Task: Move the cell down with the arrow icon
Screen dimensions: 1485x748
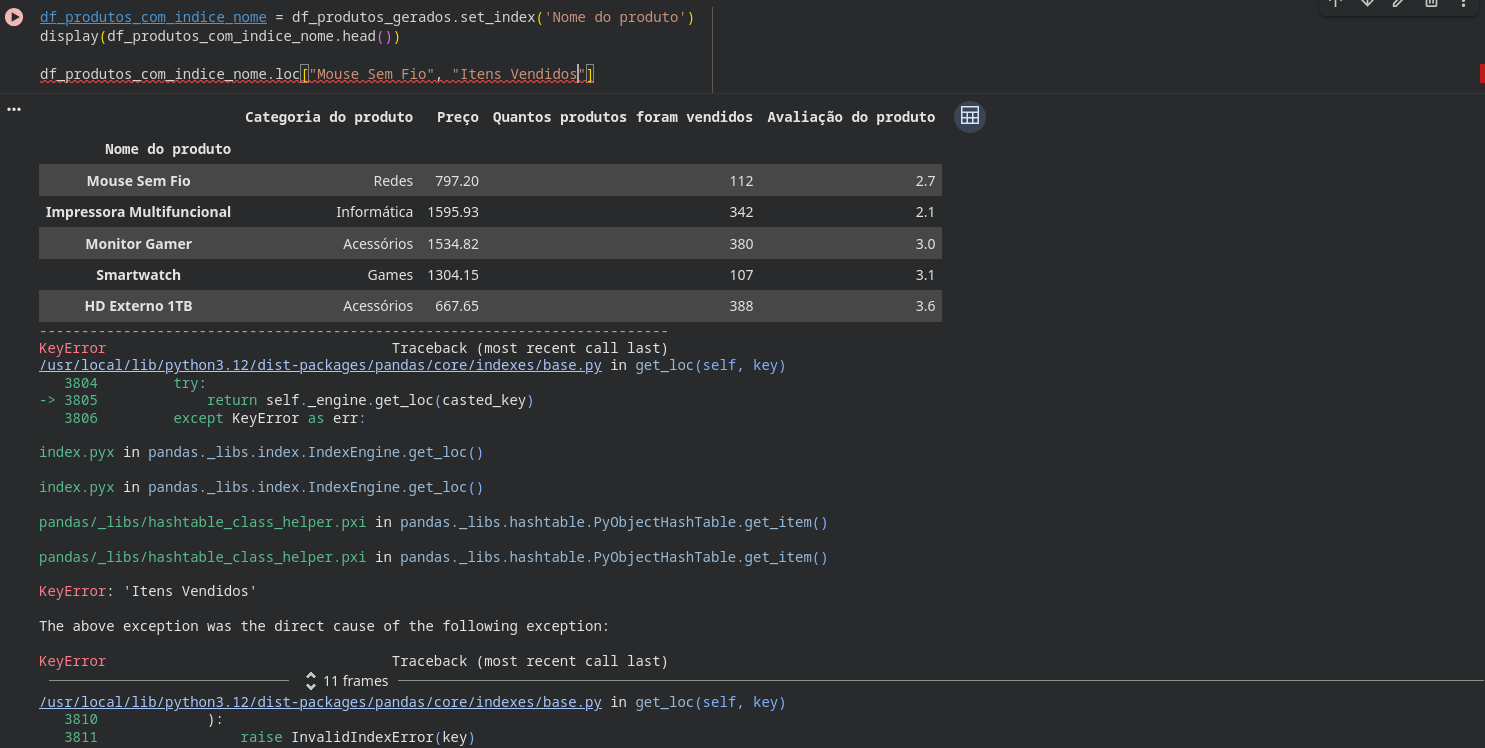Action: [x=1367, y=3]
